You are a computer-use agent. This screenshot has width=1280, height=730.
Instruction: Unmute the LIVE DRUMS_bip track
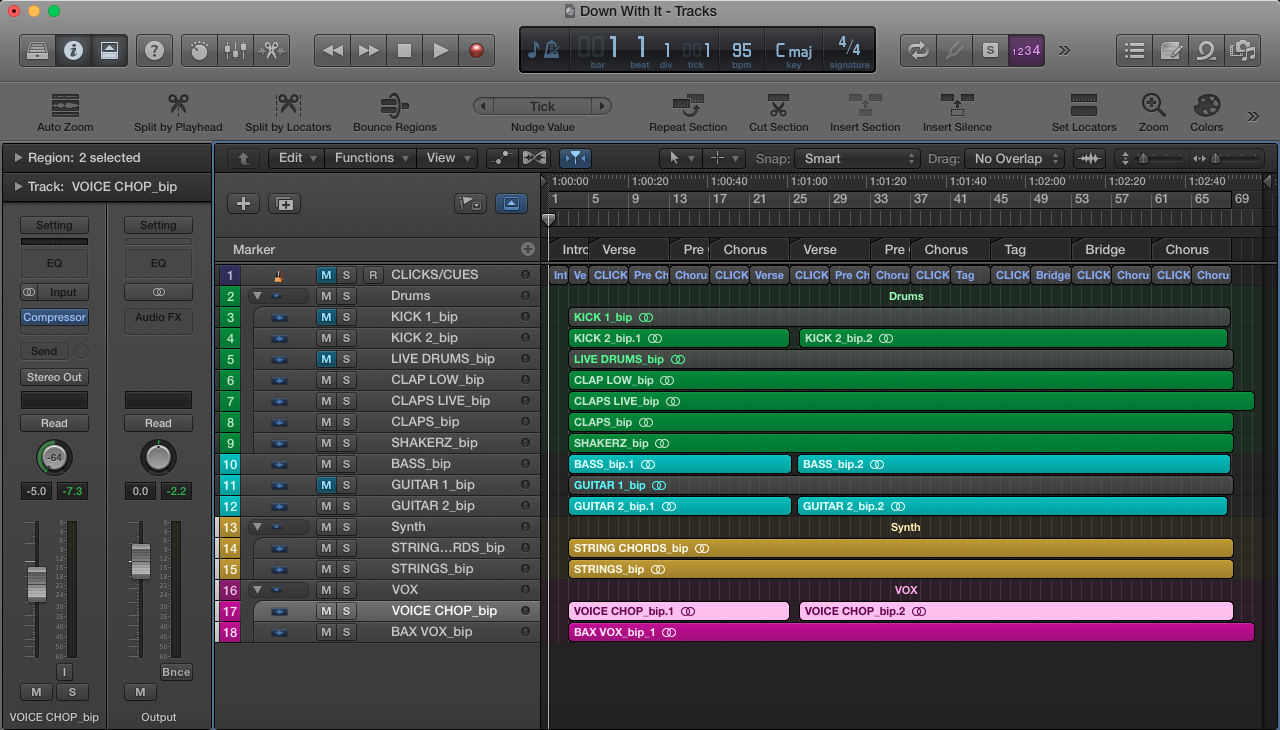pyautogui.click(x=326, y=359)
